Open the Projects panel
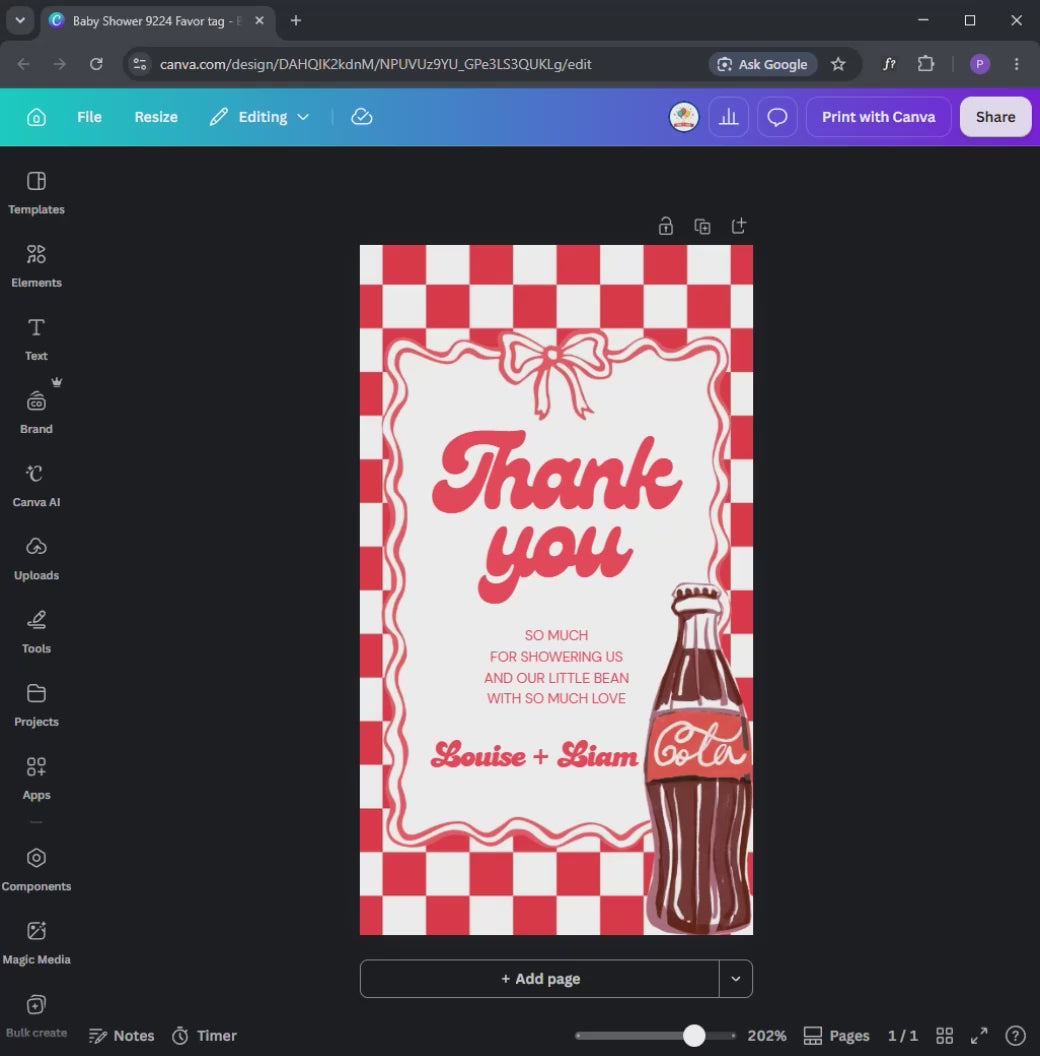1040x1056 pixels. pos(36,705)
